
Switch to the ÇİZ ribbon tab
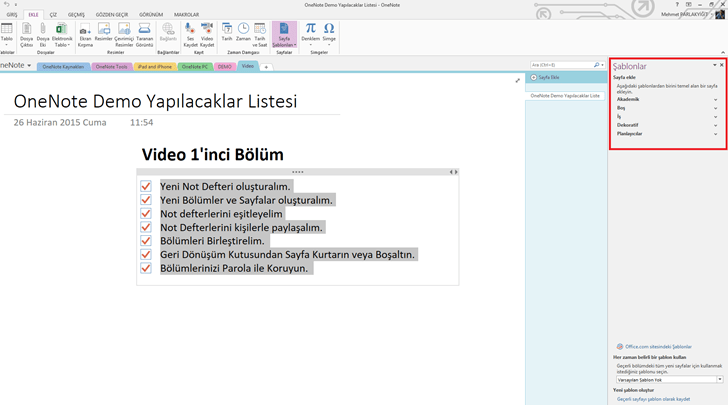(x=53, y=14)
